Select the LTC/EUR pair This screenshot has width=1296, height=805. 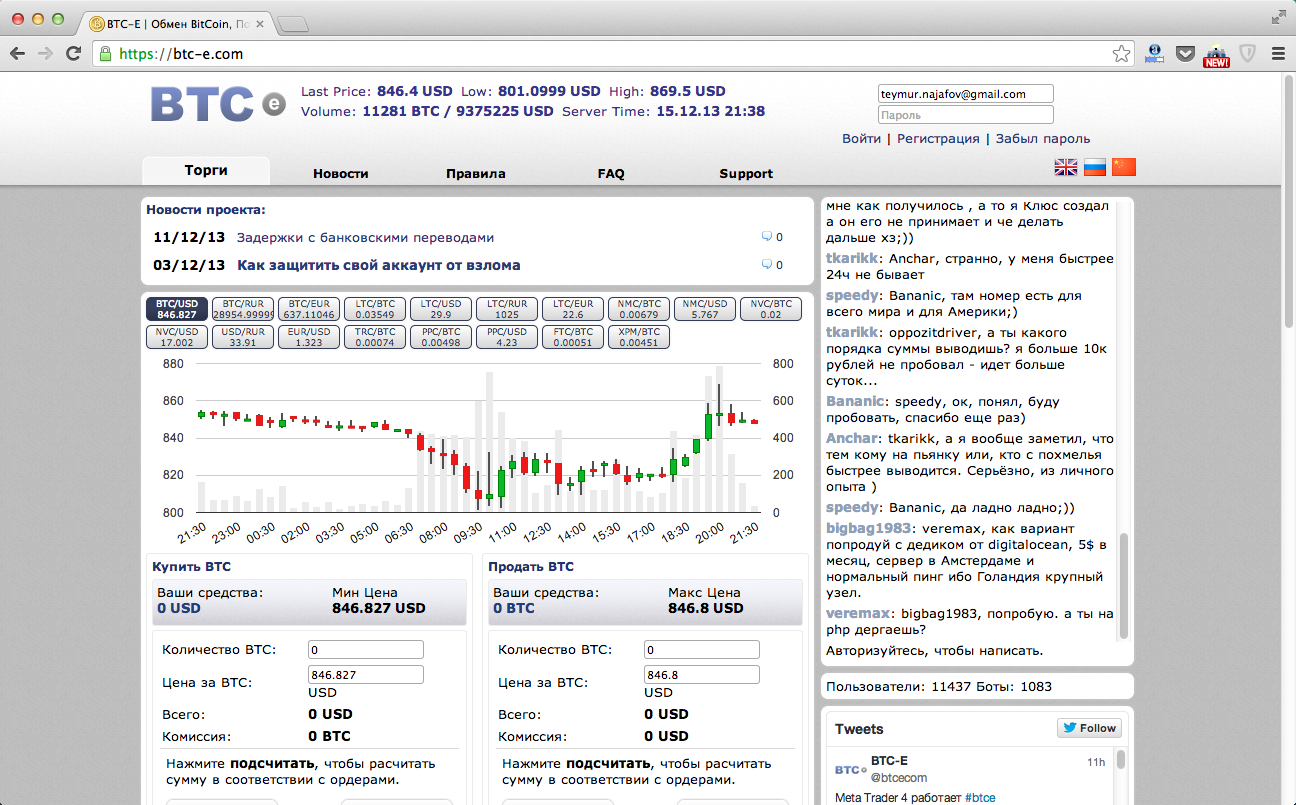(x=573, y=309)
